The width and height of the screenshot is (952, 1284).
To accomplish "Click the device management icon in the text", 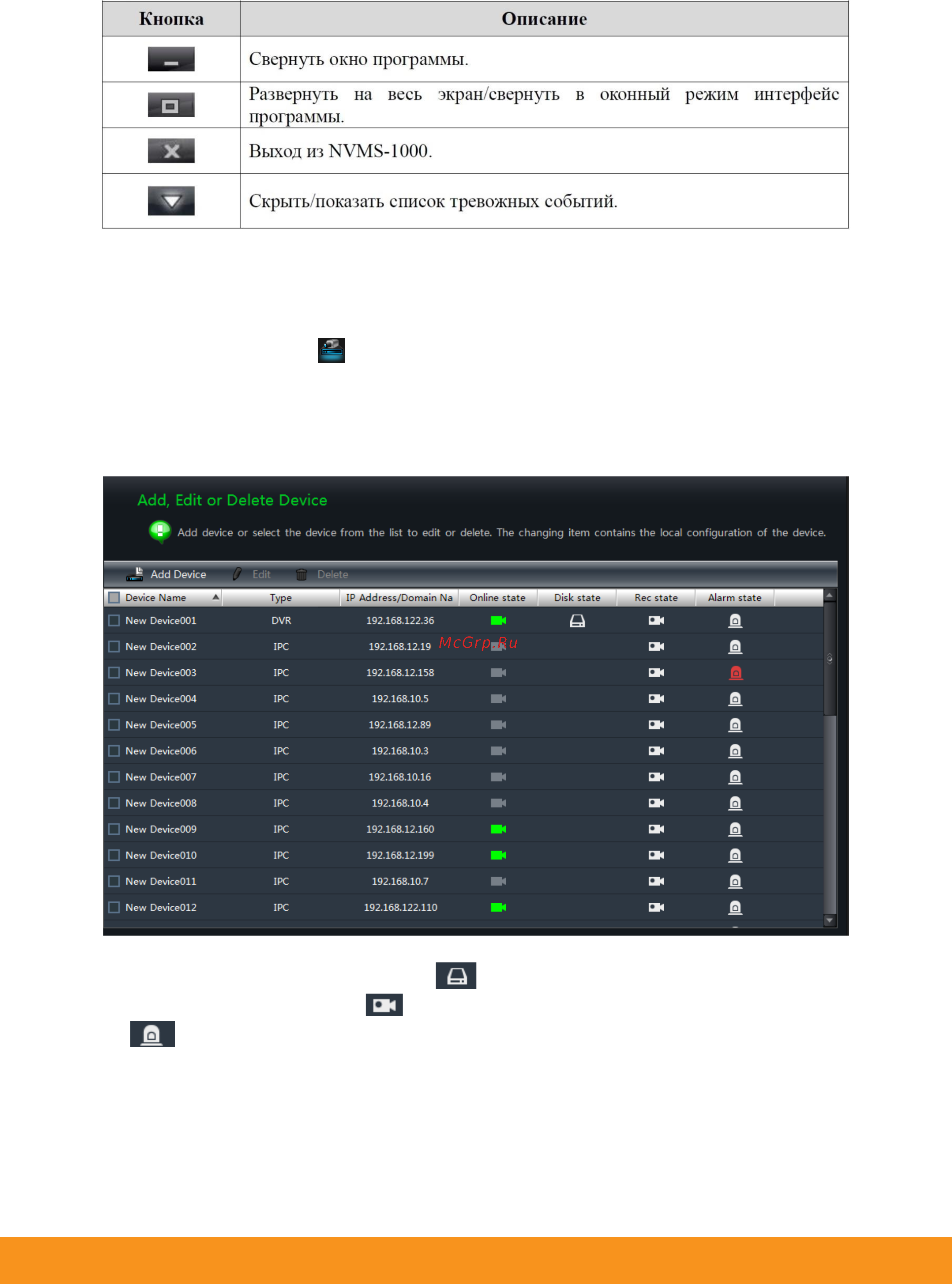I will pos(331,350).
